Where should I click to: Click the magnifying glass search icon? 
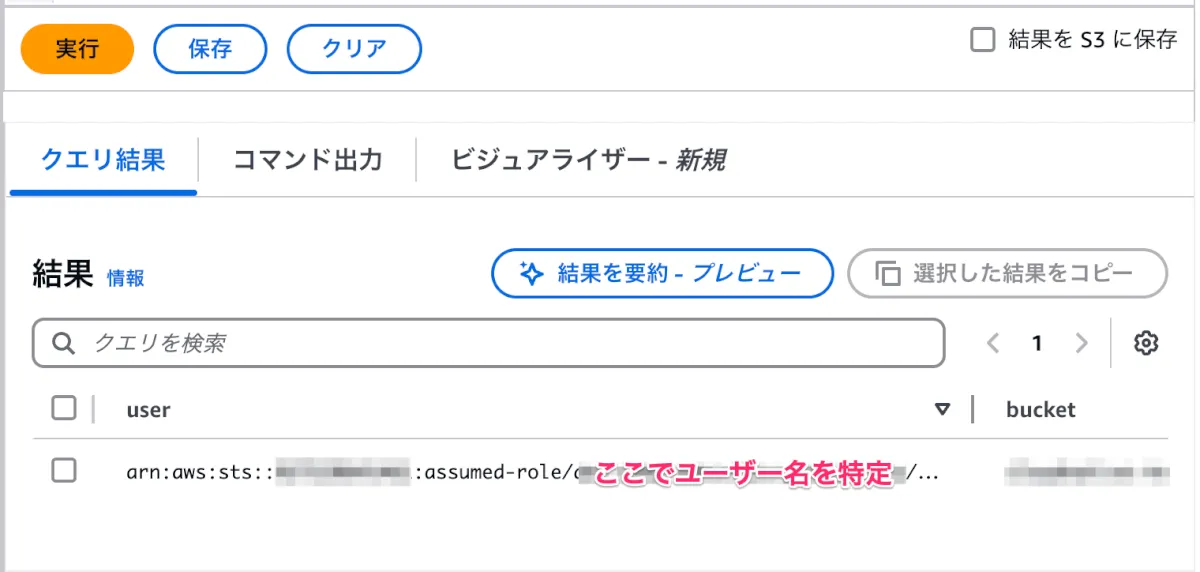click(64, 343)
